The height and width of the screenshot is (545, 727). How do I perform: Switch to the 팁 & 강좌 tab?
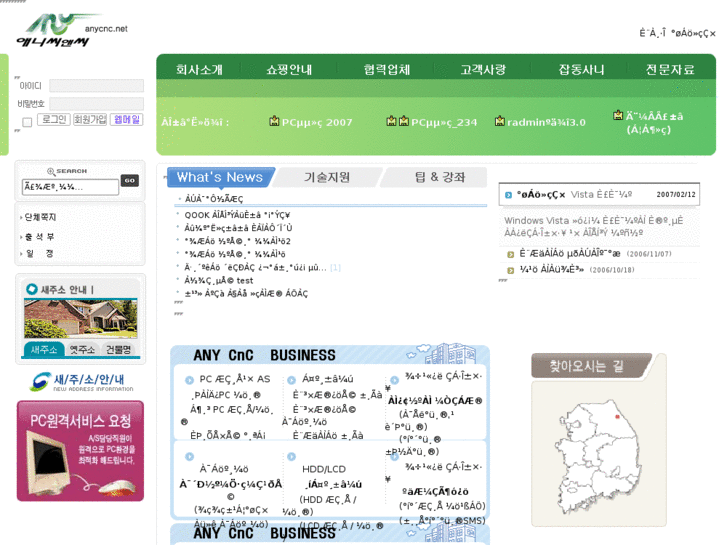click(440, 177)
